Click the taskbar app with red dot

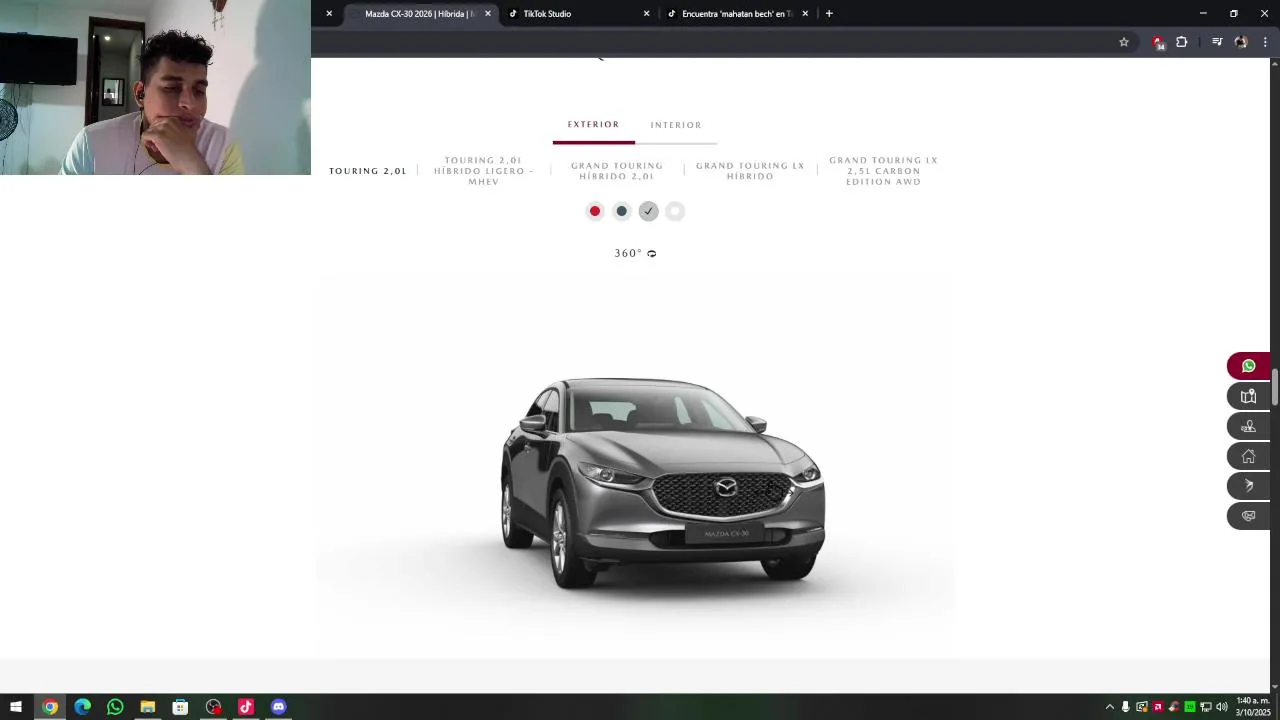tap(213, 707)
